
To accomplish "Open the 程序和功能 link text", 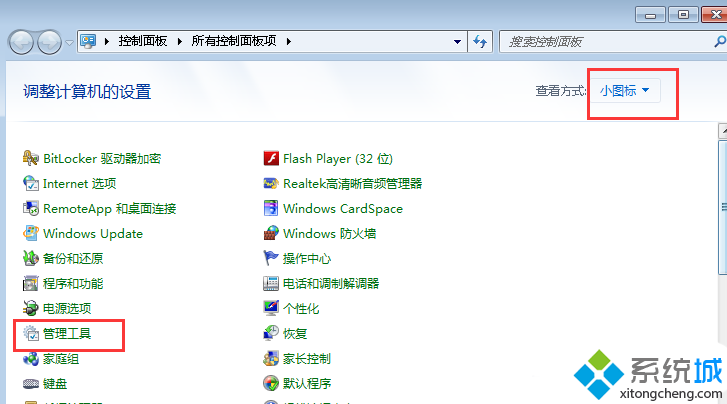I will click(x=73, y=283).
